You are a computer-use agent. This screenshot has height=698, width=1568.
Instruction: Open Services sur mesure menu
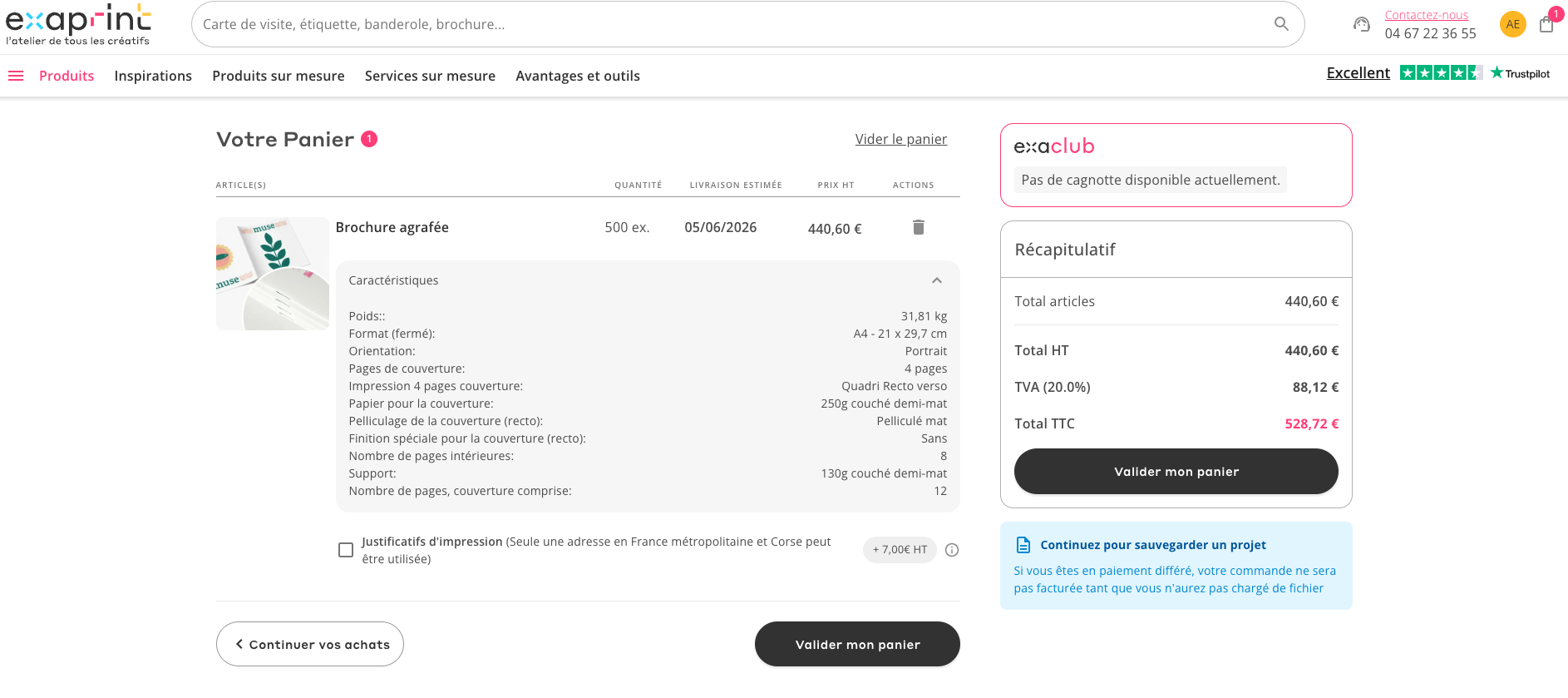pos(430,76)
